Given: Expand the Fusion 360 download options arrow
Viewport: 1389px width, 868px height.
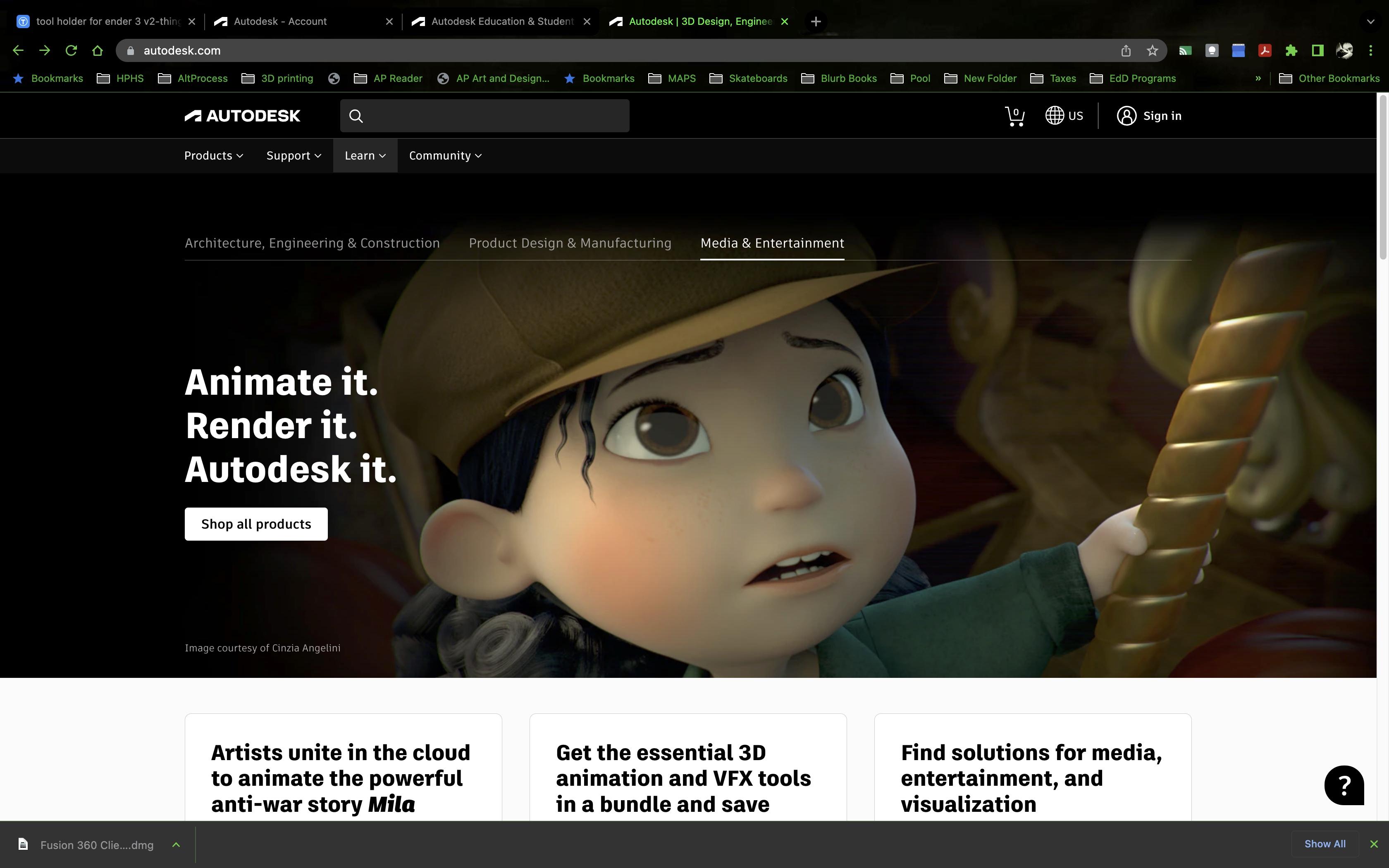Looking at the screenshot, I should pos(176,844).
